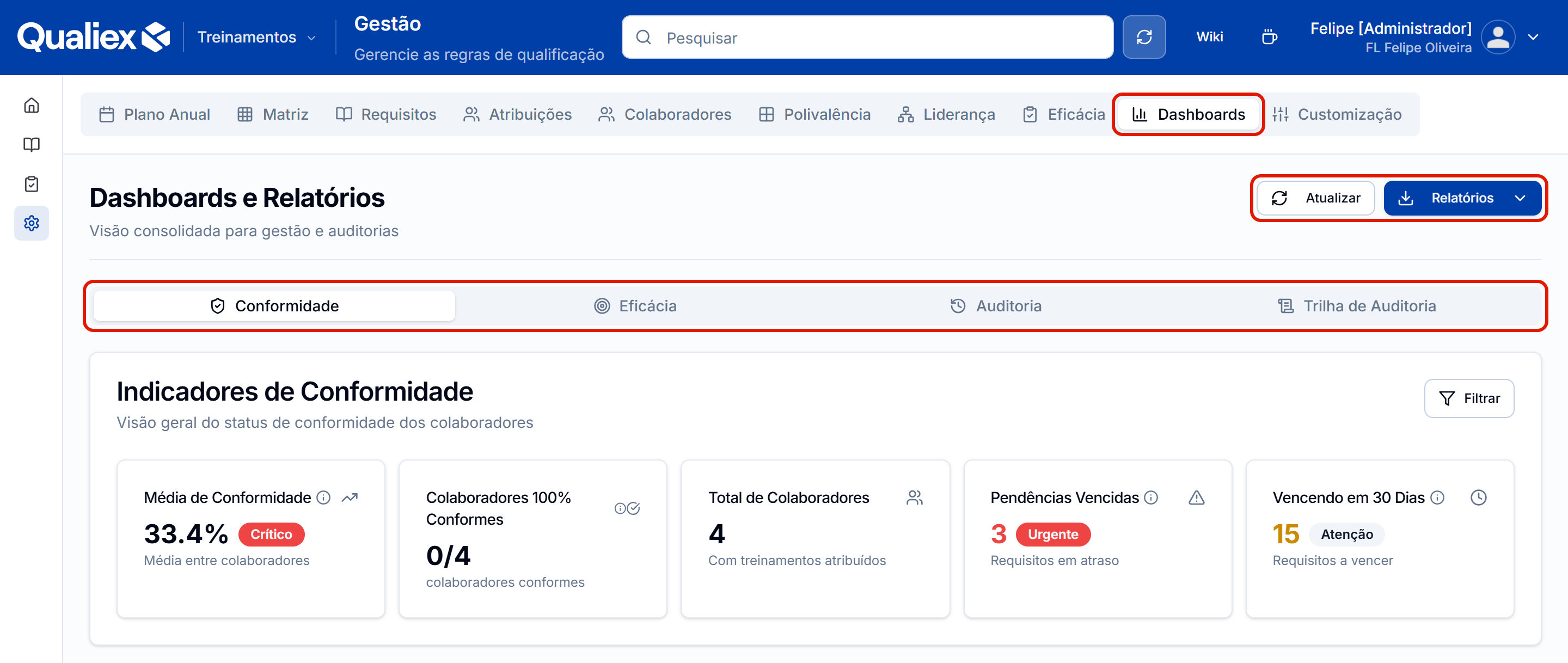Click warning triangle icon on Pendências Vencidas card
Image resolution: width=1568 pixels, height=663 pixels.
tap(1196, 498)
